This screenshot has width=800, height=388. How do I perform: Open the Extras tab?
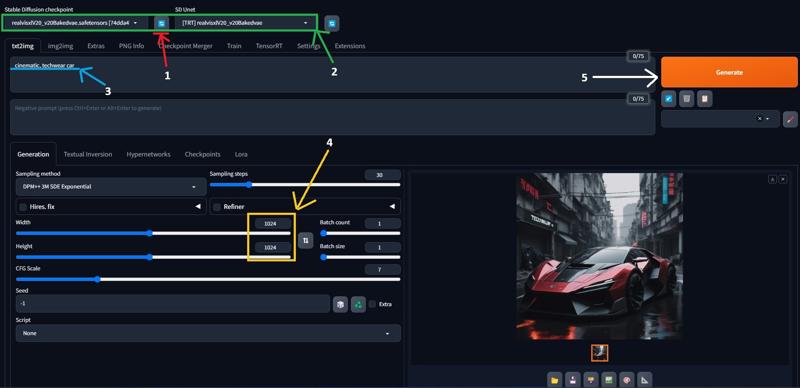95,46
